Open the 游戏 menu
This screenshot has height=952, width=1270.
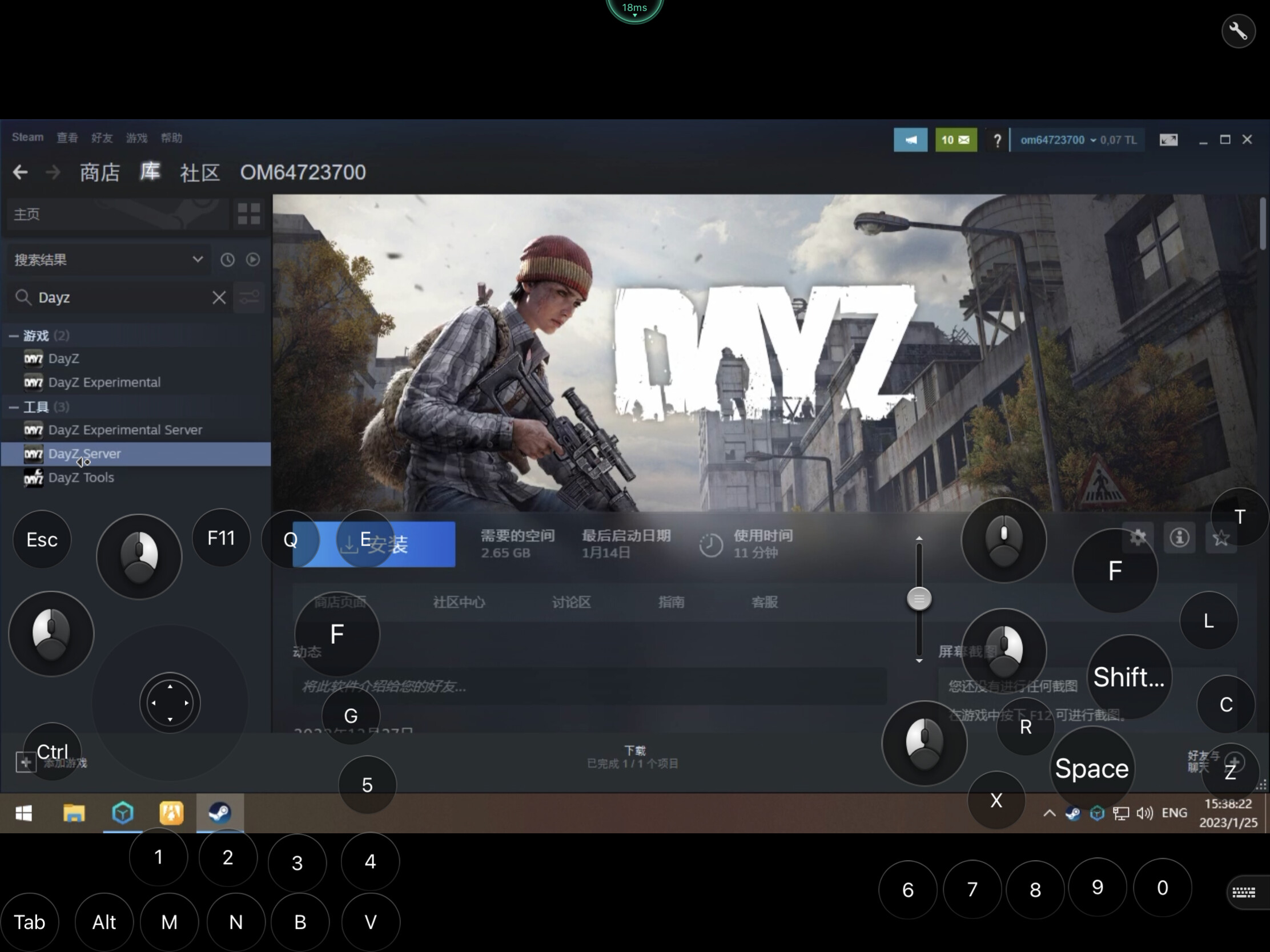coord(136,138)
